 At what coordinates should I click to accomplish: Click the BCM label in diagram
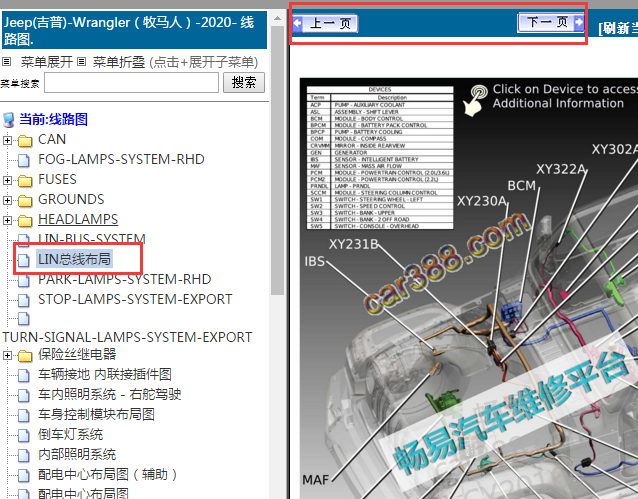(522, 186)
